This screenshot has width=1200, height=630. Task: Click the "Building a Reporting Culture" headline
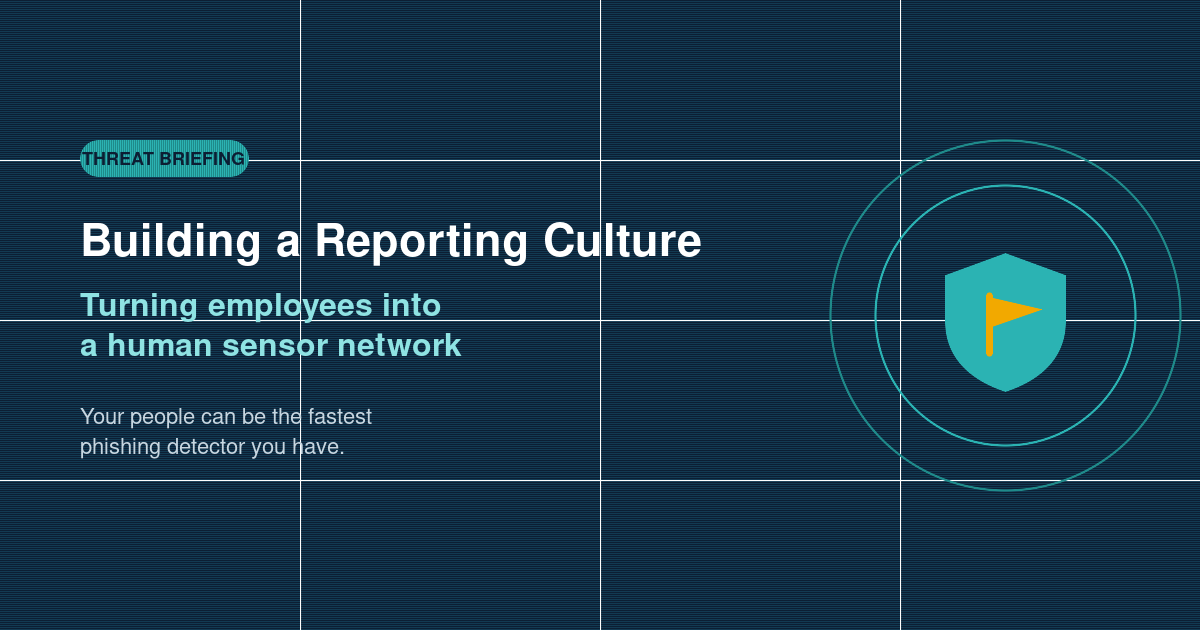391,241
